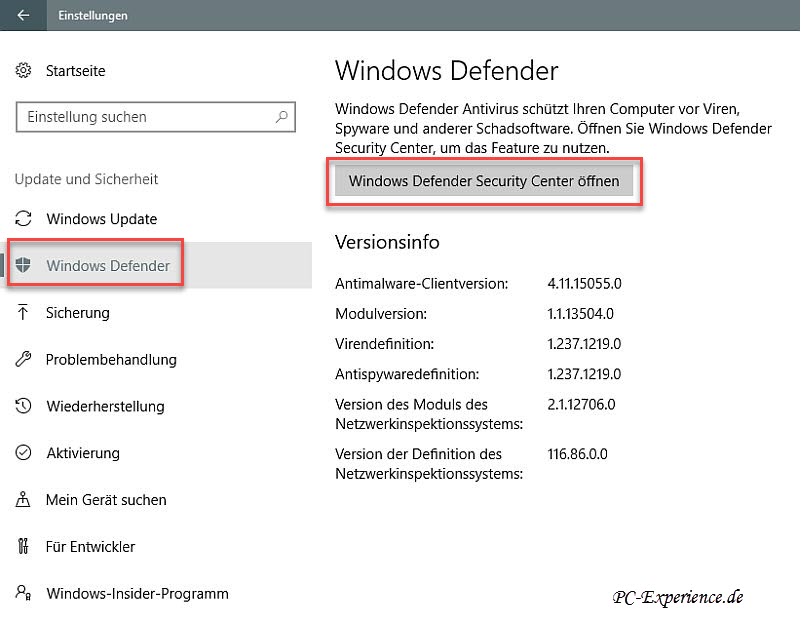The width and height of the screenshot is (804, 625).
Task: Click the Virendefinition label
Action: pos(385,344)
